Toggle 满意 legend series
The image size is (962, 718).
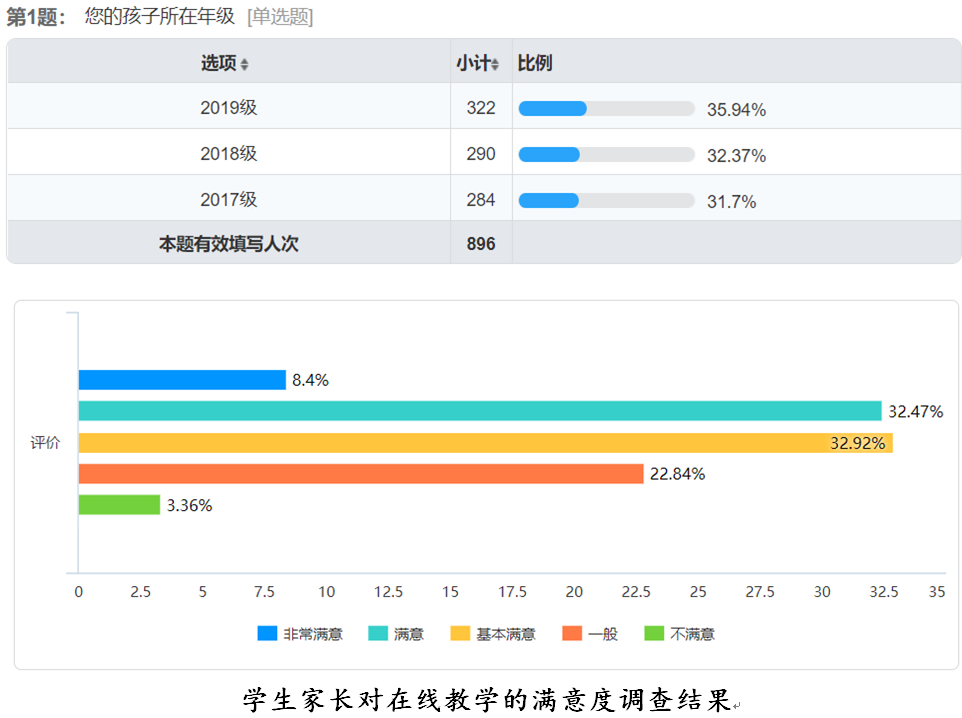396,634
